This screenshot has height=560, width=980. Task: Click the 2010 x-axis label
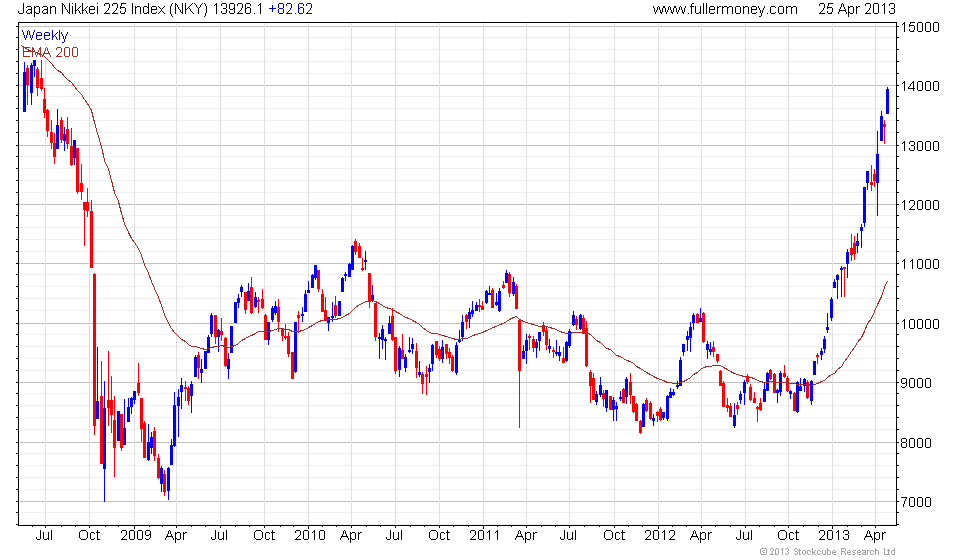point(310,535)
